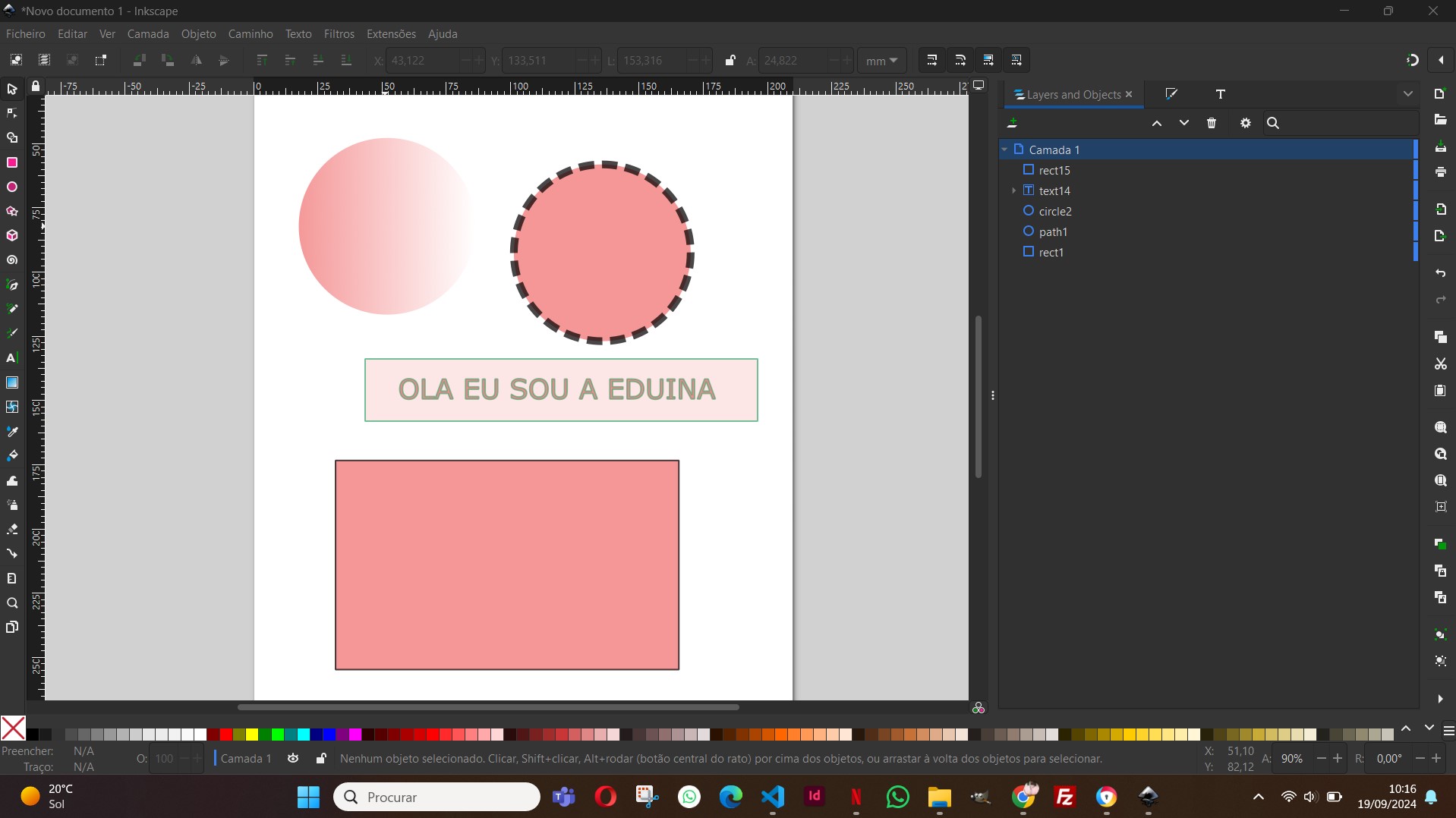Select the Pages tool
This screenshot has width=1456, height=818.
12,627
